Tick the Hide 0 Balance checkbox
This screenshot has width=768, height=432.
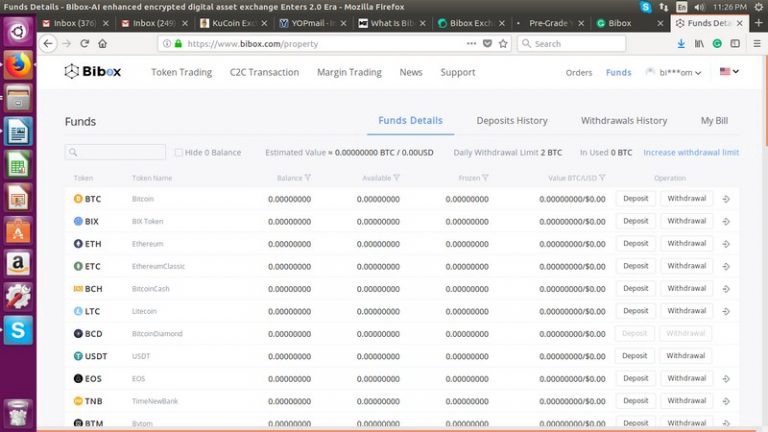tap(179, 152)
